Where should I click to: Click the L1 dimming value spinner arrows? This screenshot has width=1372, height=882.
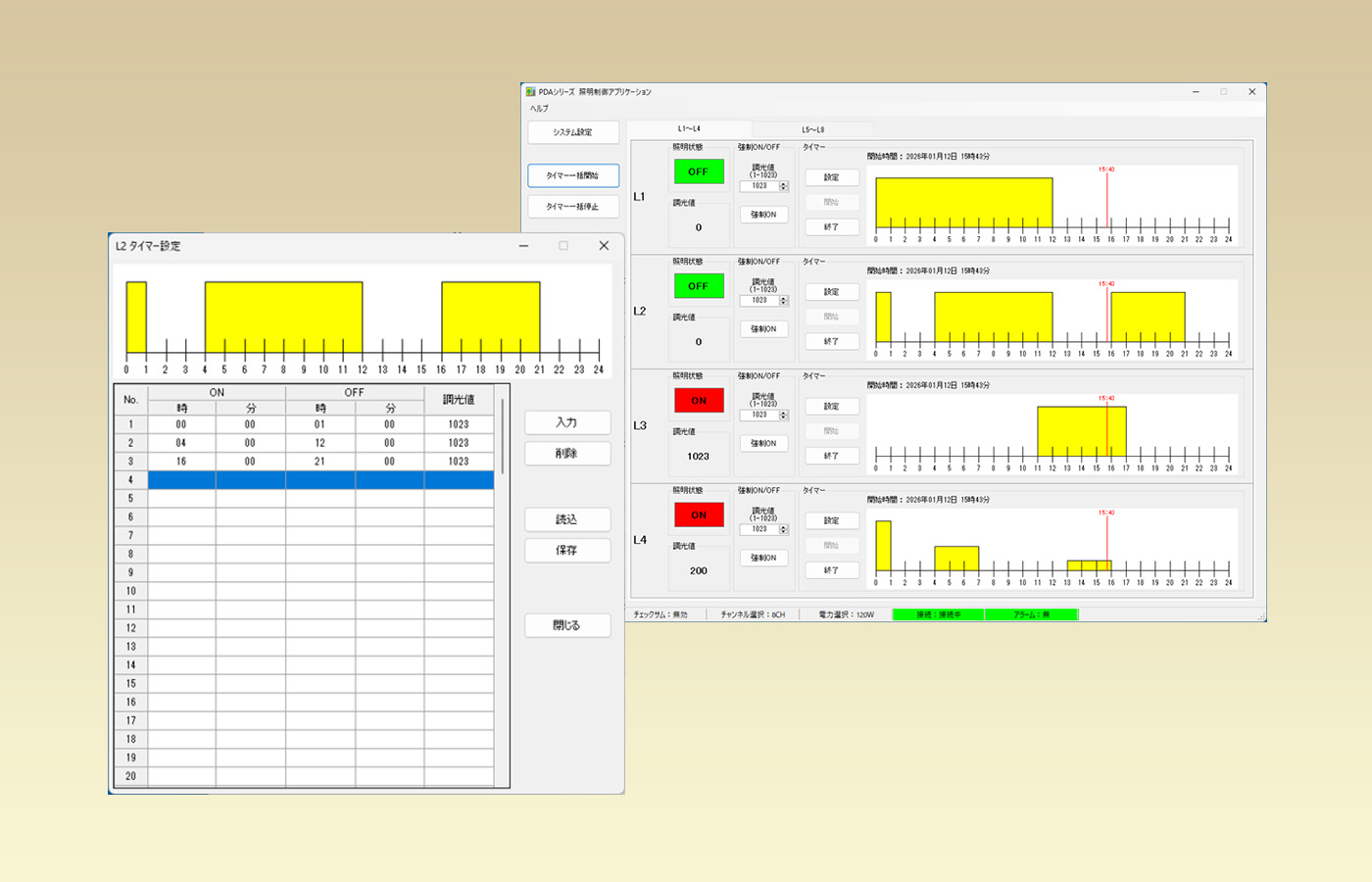[783, 186]
